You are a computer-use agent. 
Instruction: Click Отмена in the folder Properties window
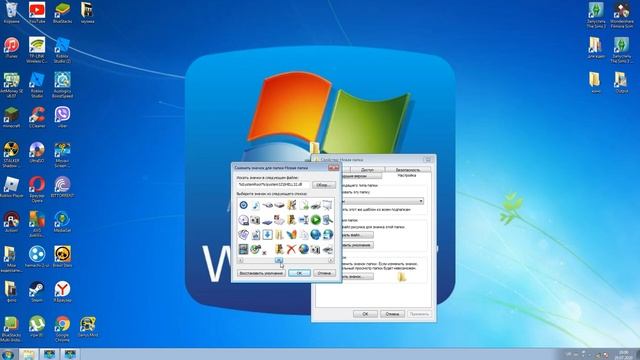click(392, 314)
